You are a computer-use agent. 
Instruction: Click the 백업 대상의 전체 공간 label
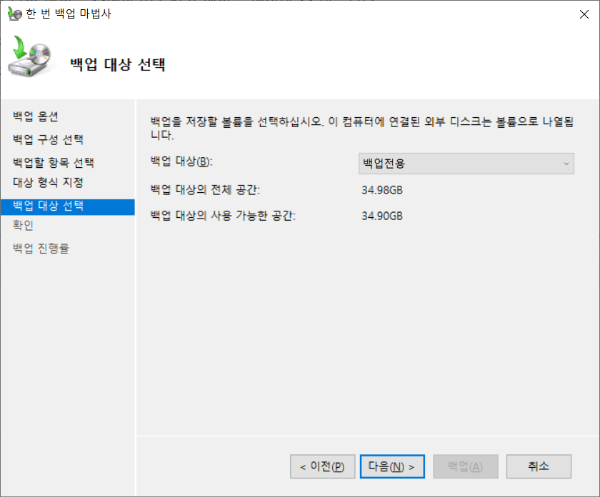pos(205,189)
